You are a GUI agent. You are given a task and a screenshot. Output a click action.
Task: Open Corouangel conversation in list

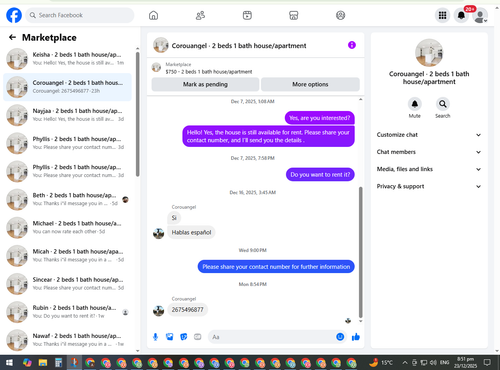68,87
